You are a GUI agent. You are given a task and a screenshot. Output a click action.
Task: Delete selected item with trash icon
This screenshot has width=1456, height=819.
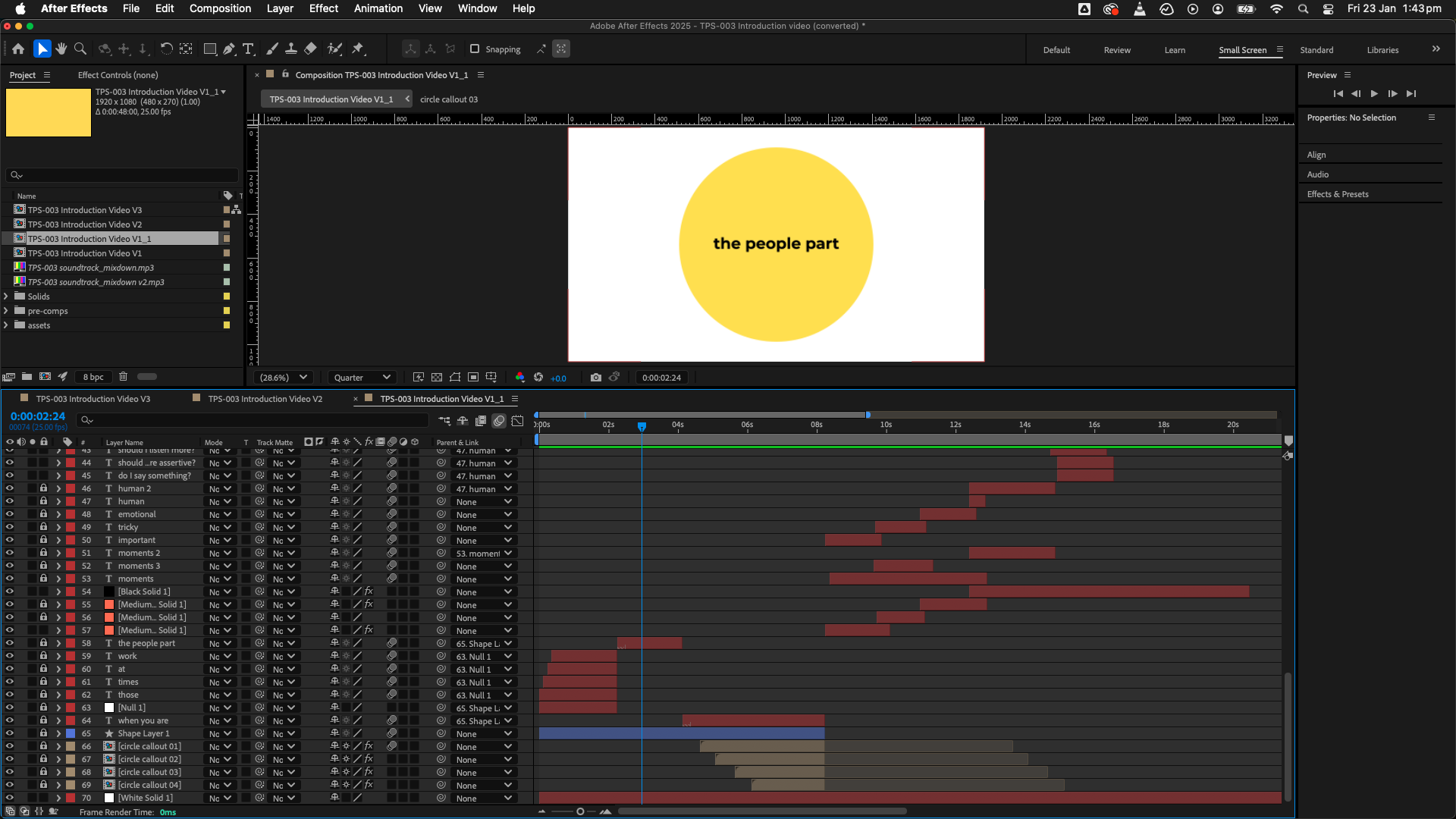(x=123, y=377)
